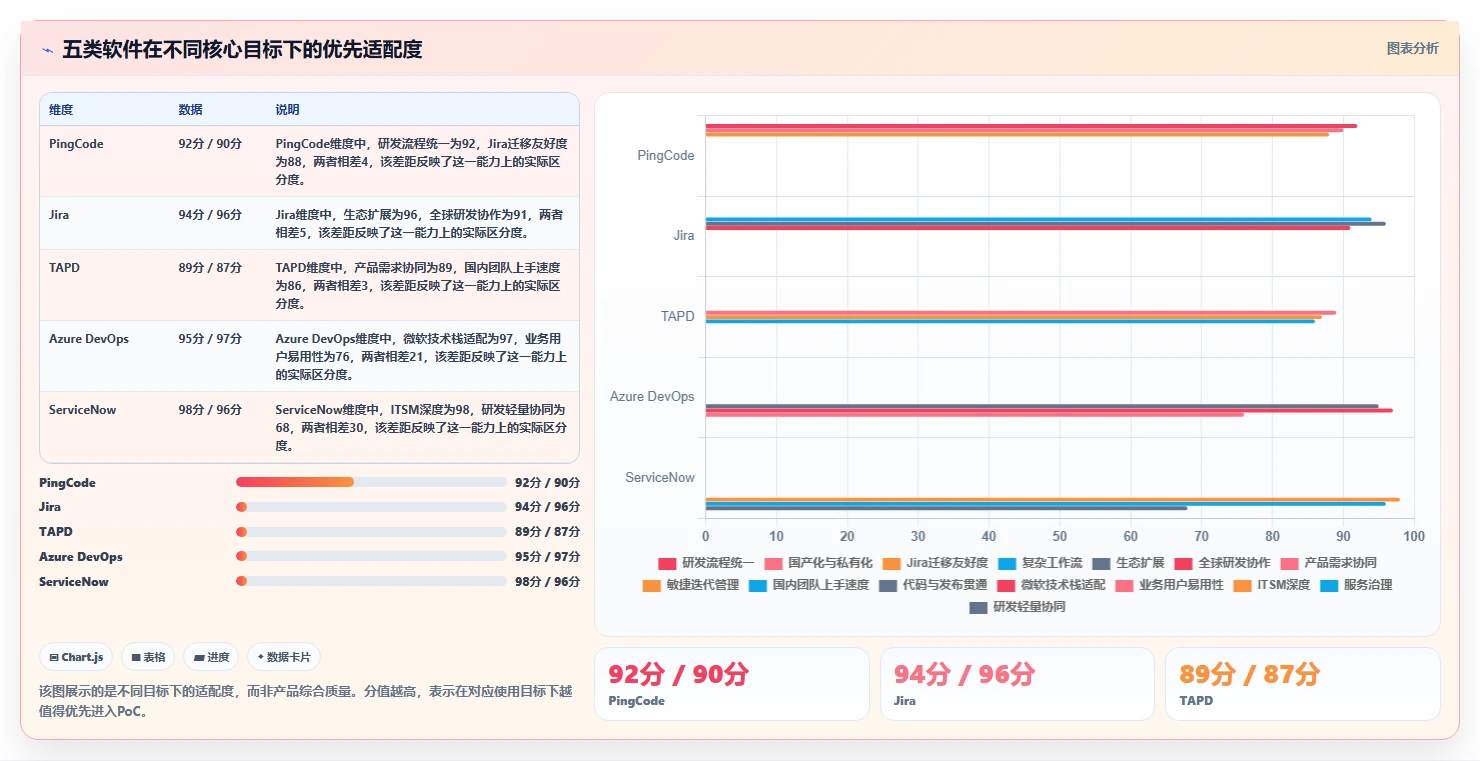Screen dimensions: 1480x761
Task: Click table value 98分 / 96分
Action: 210,410
